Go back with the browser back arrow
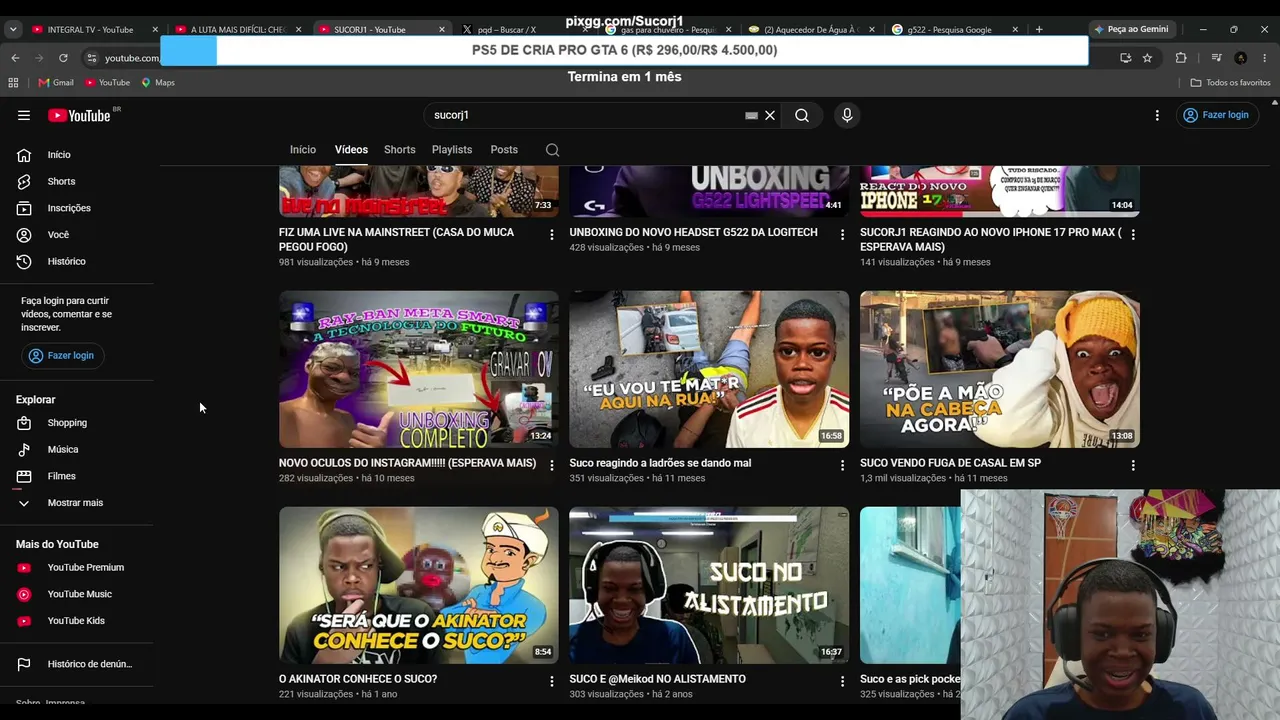1280x720 pixels. (x=15, y=58)
